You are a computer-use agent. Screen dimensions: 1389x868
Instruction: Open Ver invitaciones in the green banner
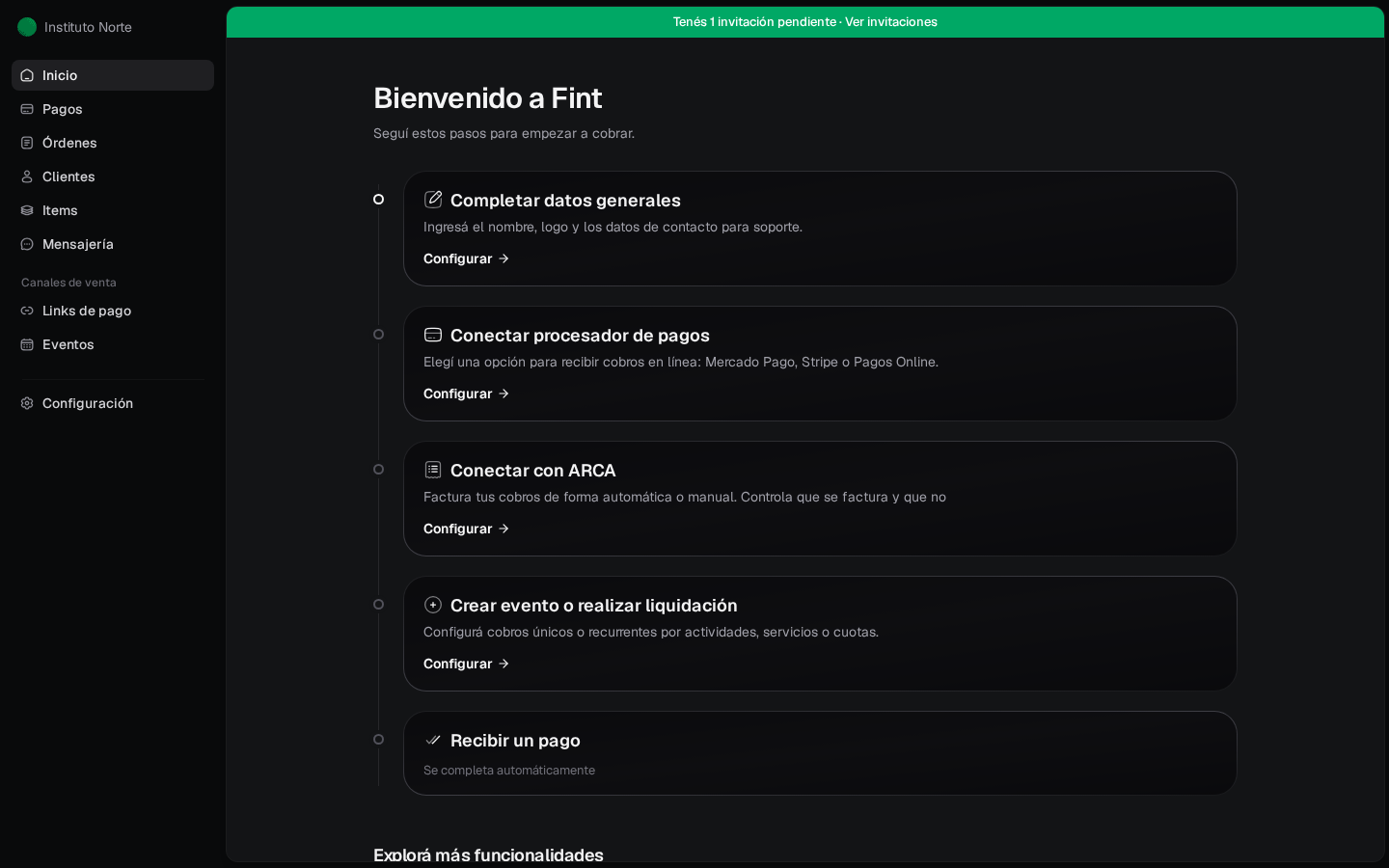coord(891,22)
